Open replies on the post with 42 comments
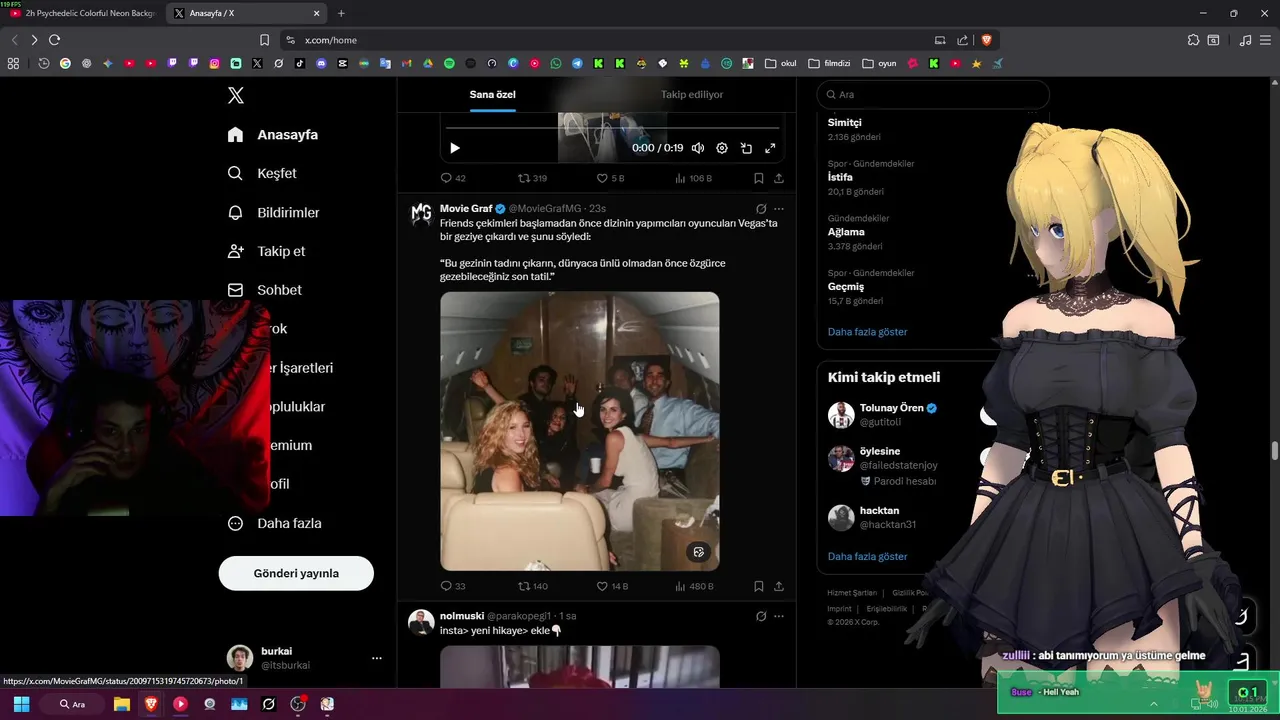Viewport: 1280px width, 720px height. pyautogui.click(x=453, y=178)
